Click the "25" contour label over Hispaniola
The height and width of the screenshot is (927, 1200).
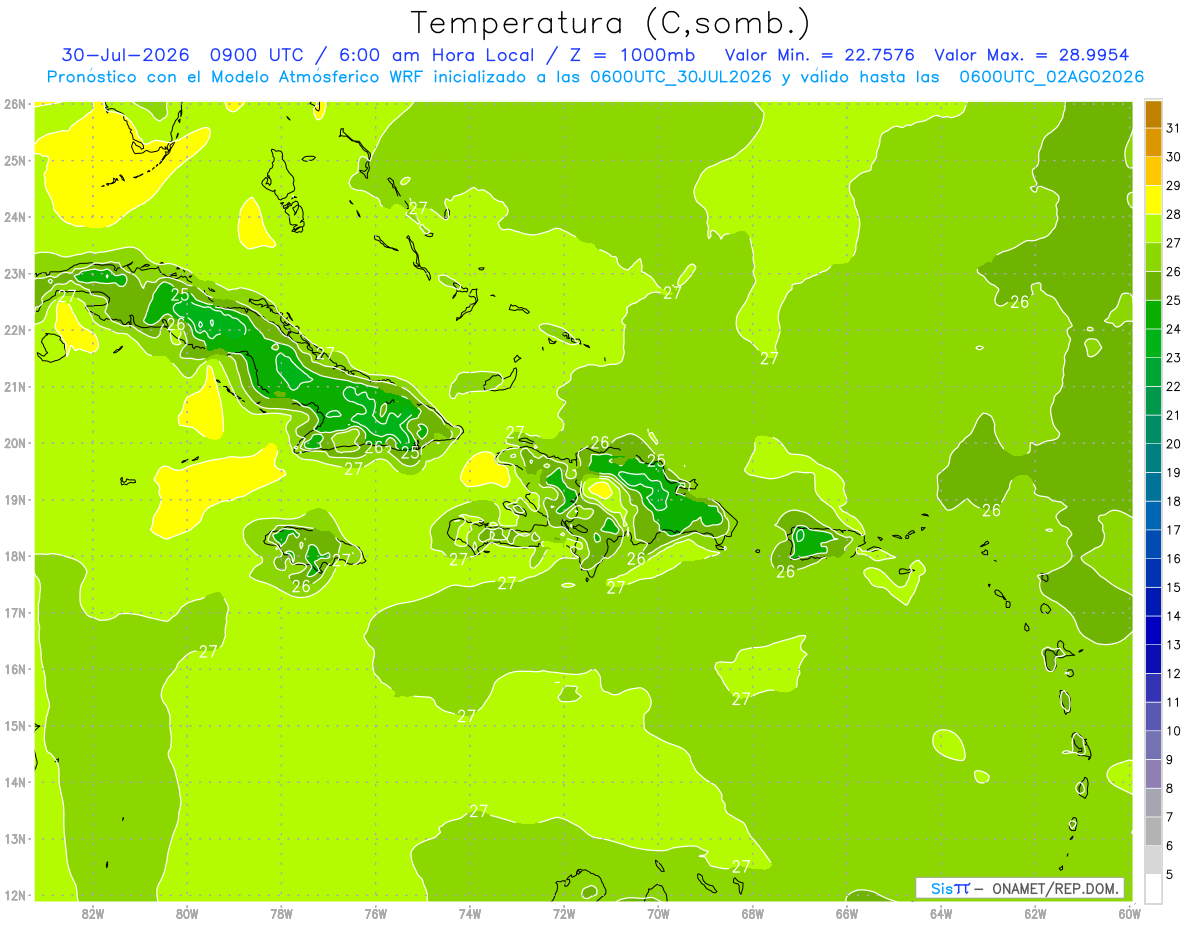click(x=656, y=461)
